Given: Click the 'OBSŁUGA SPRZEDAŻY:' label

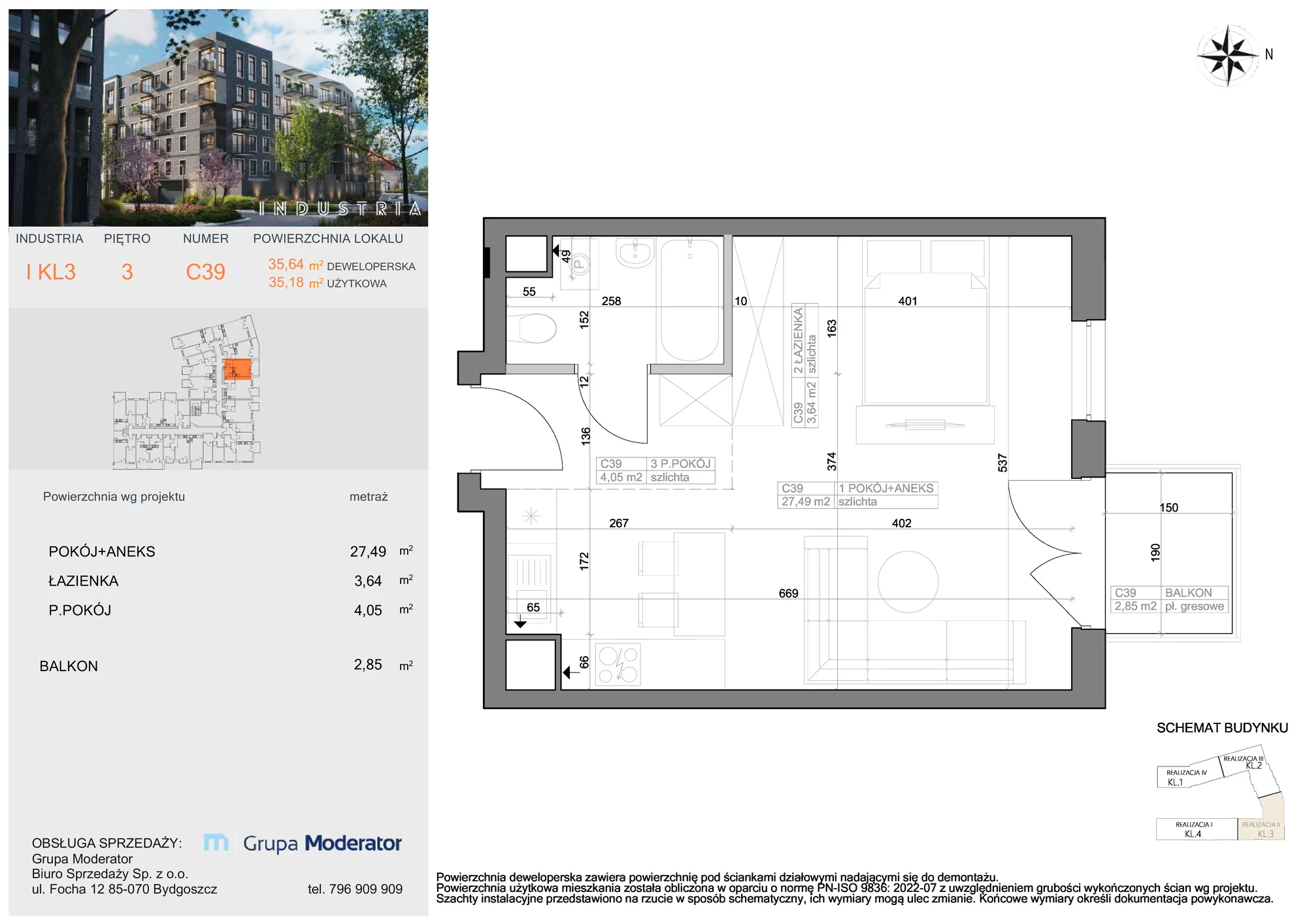Looking at the screenshot, I should point(107,843).
